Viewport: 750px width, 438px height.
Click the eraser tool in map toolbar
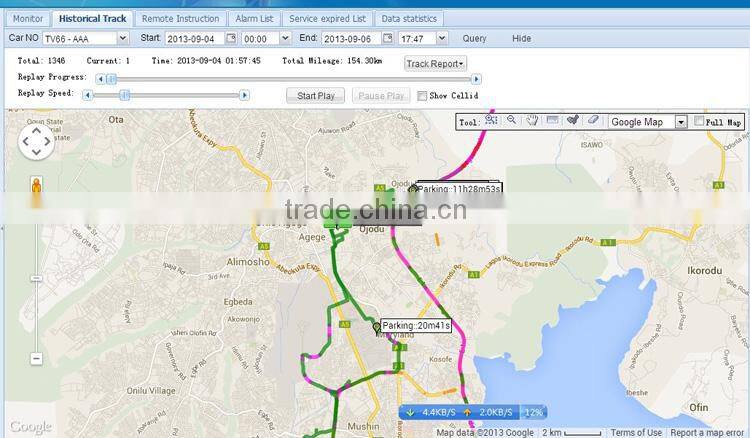[593, 121]
